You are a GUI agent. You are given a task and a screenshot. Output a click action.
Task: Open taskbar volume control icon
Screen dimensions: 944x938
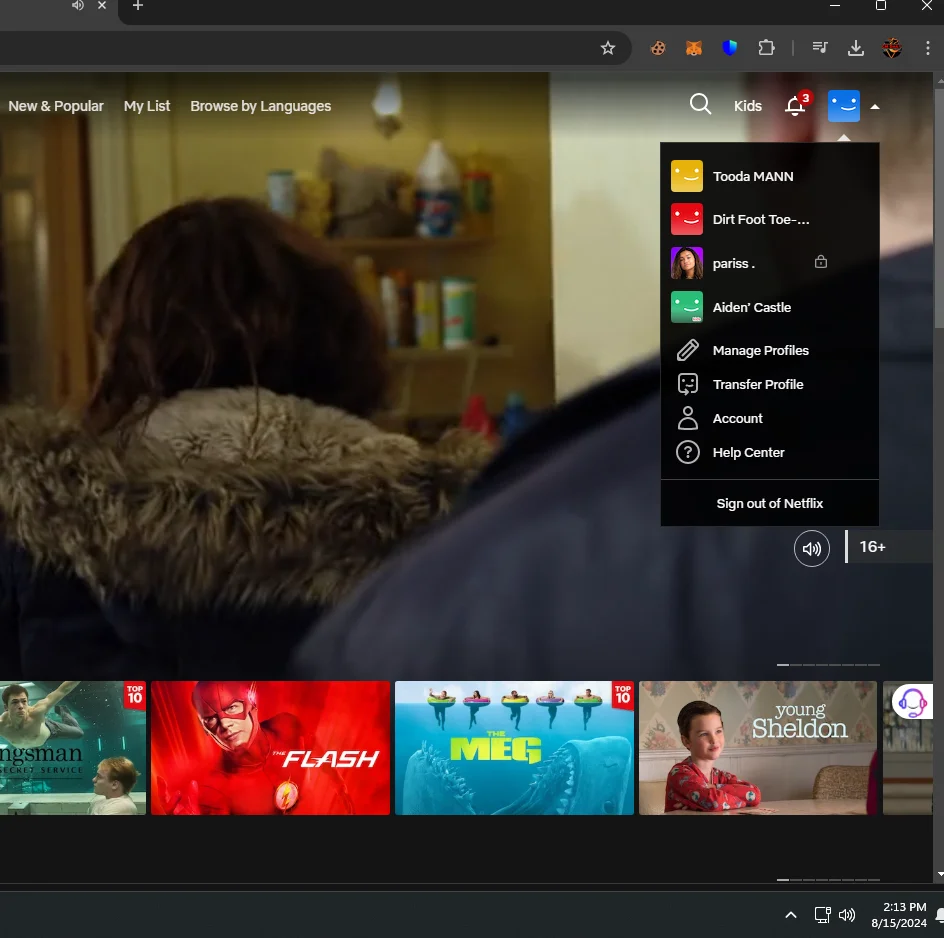click(846, 915)
